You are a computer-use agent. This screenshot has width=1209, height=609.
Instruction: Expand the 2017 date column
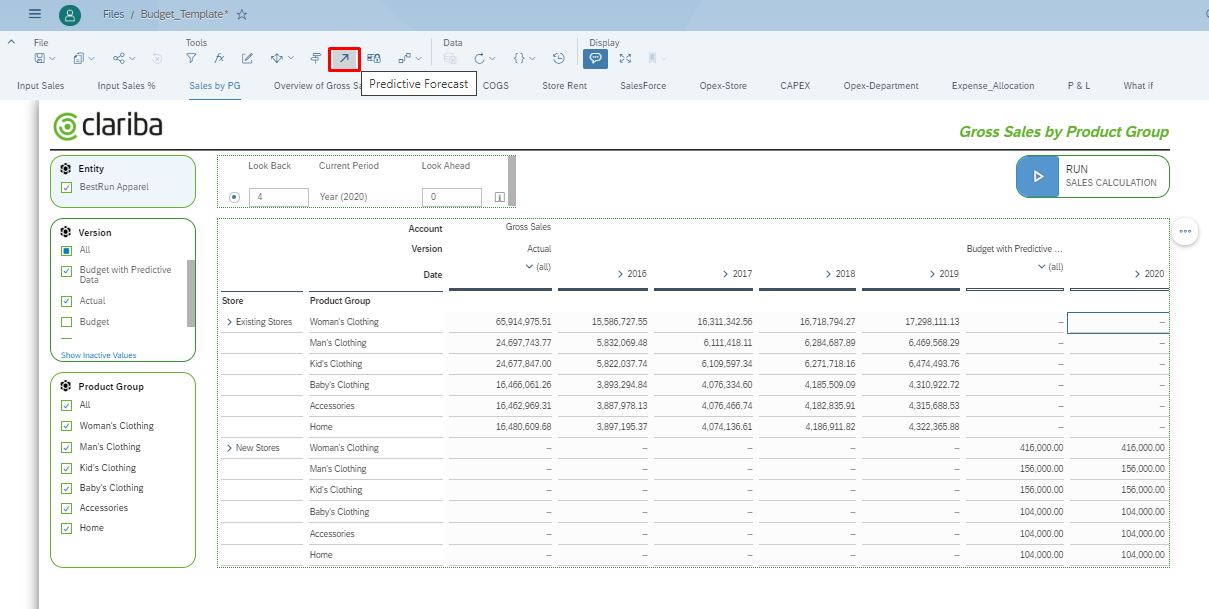(724, 274)
